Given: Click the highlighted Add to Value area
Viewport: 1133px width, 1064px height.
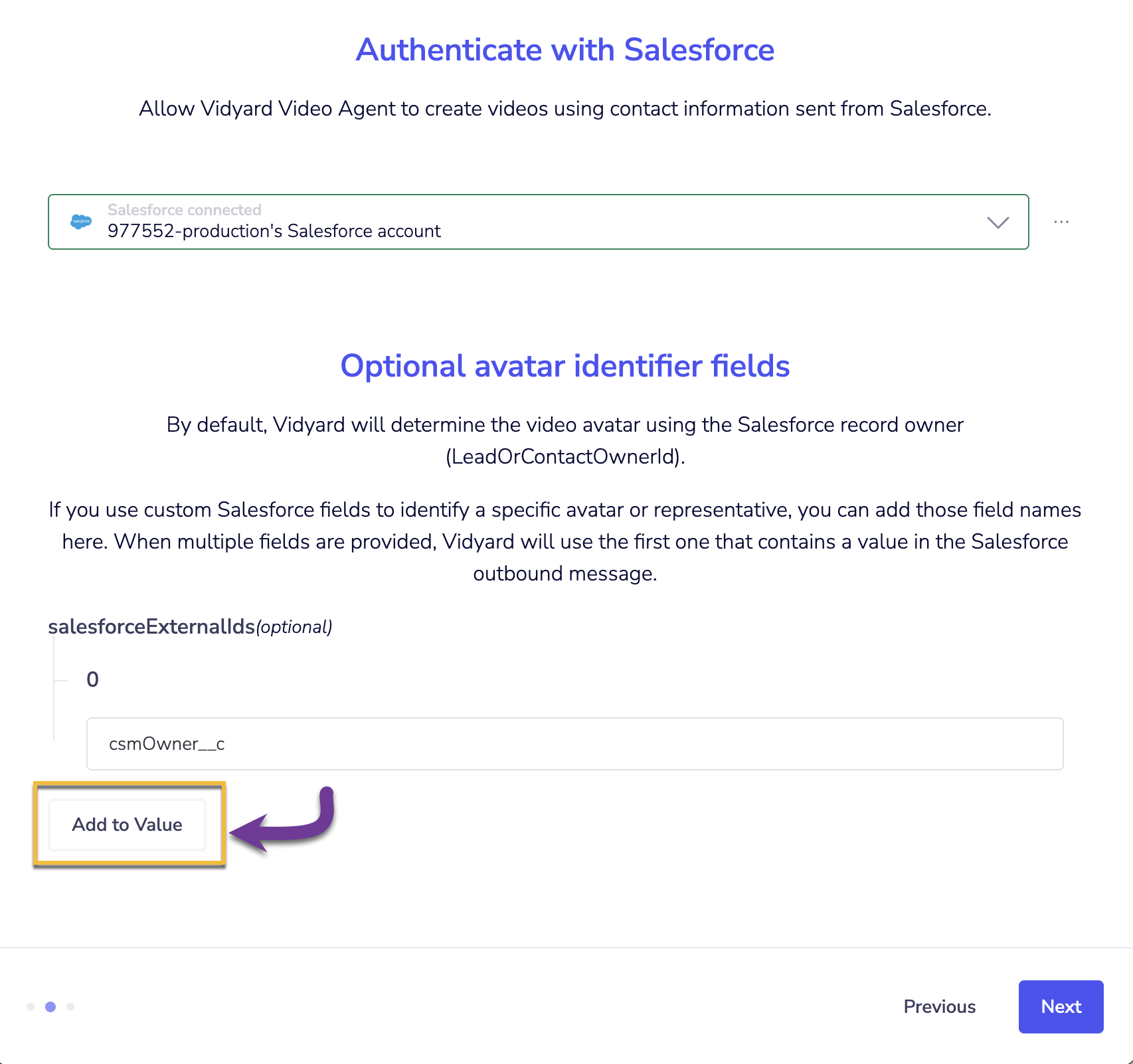Looking at the screenshot, I should (x=127, y=824).
